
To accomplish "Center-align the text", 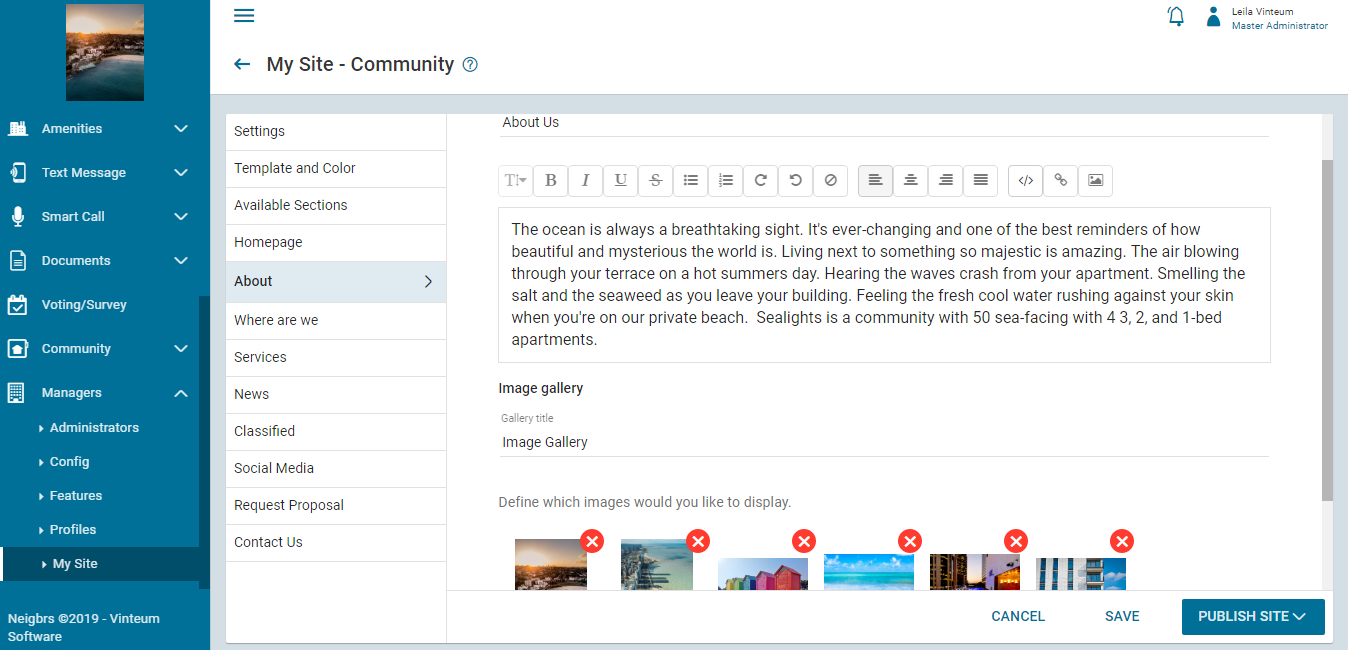I will [910, 181].
